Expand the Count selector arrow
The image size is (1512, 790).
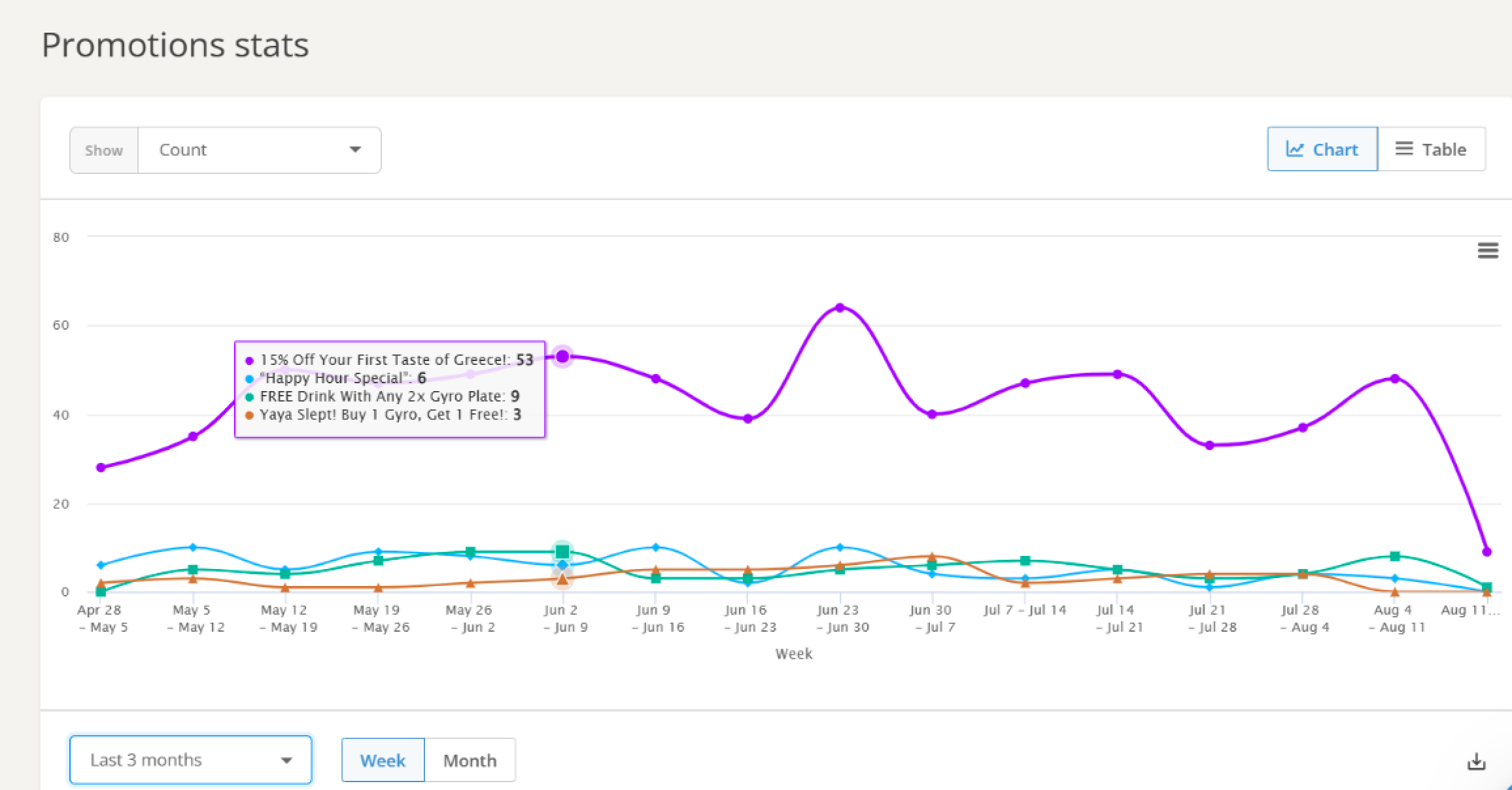354,150
